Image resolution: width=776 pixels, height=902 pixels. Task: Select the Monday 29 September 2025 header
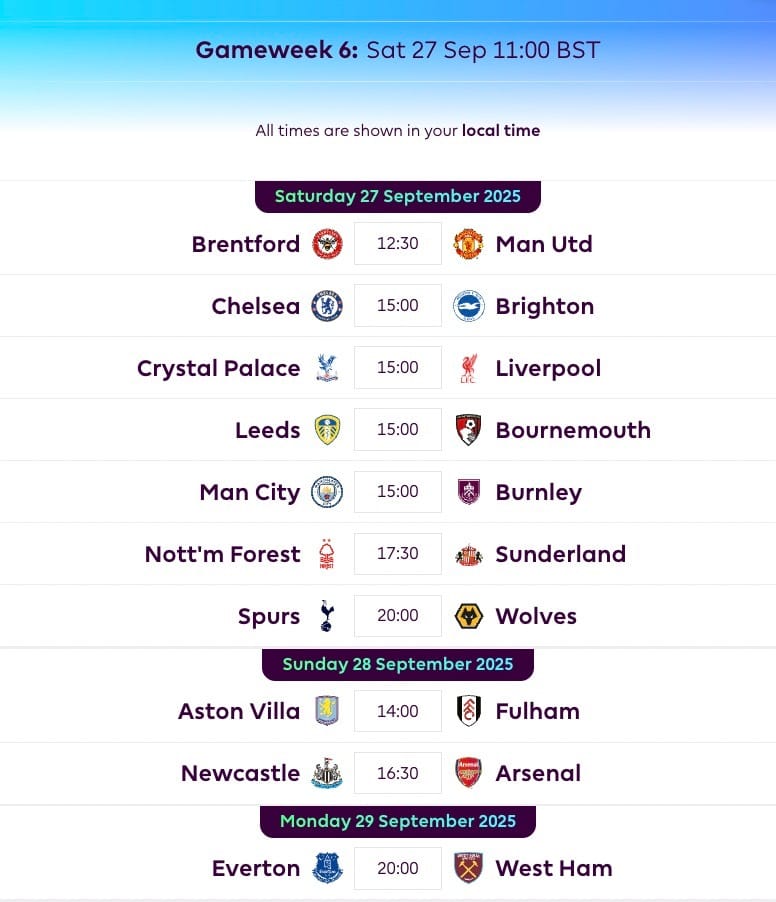pos(397,821)
